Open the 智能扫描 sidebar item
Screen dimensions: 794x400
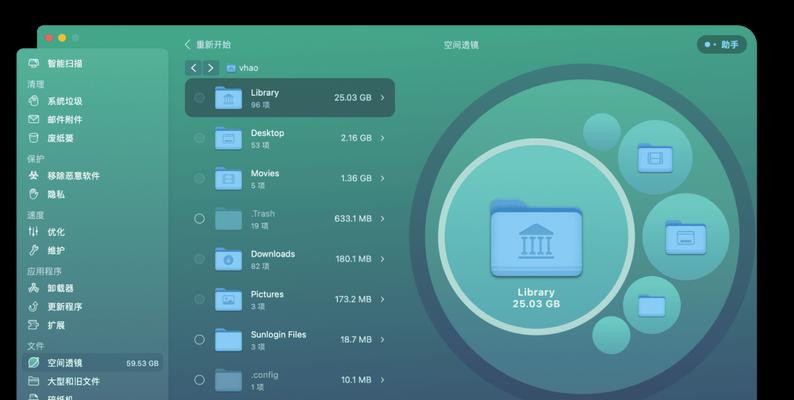[x=94, y=63]
